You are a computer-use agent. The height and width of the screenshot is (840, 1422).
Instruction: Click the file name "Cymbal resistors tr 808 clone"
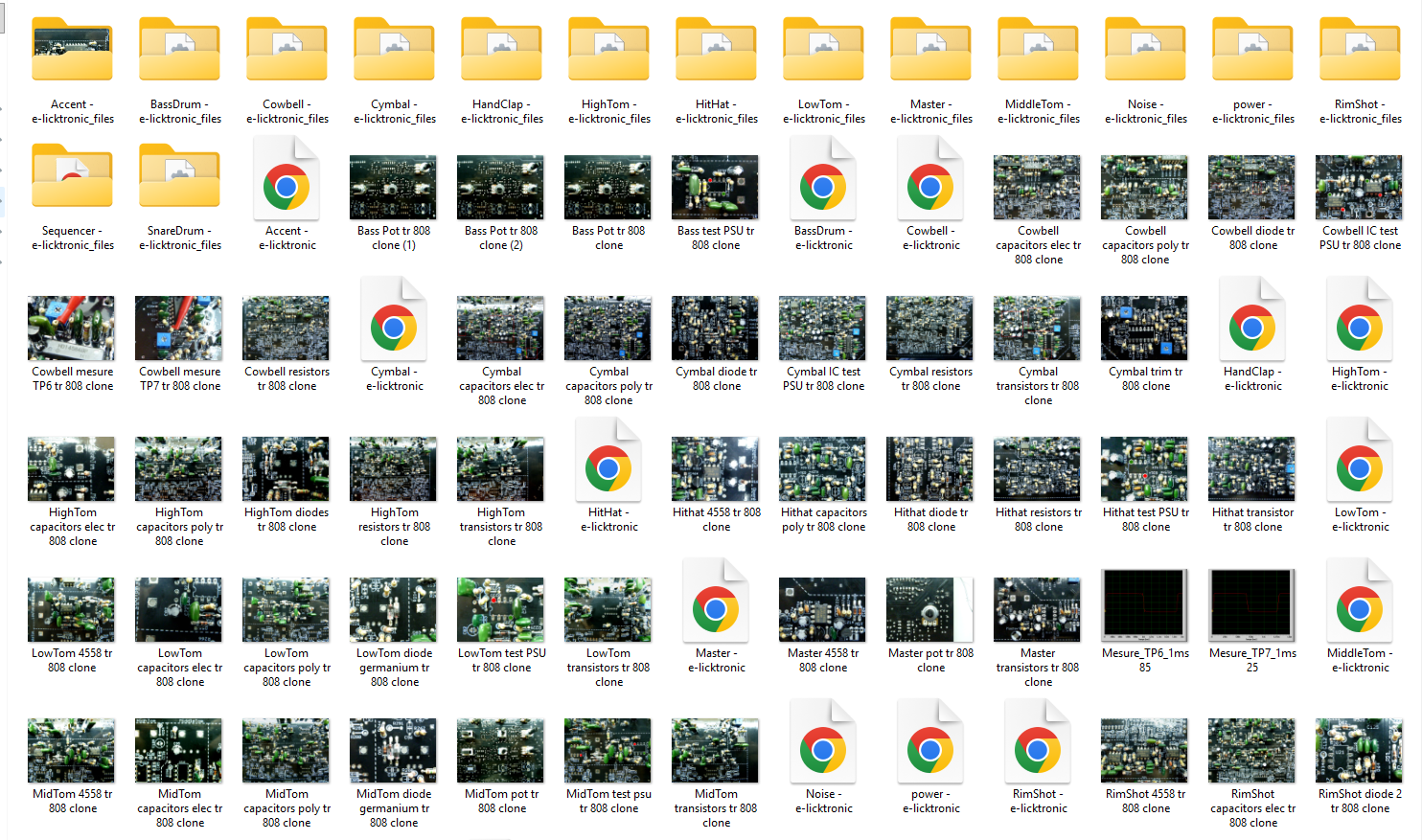point(930,379)
